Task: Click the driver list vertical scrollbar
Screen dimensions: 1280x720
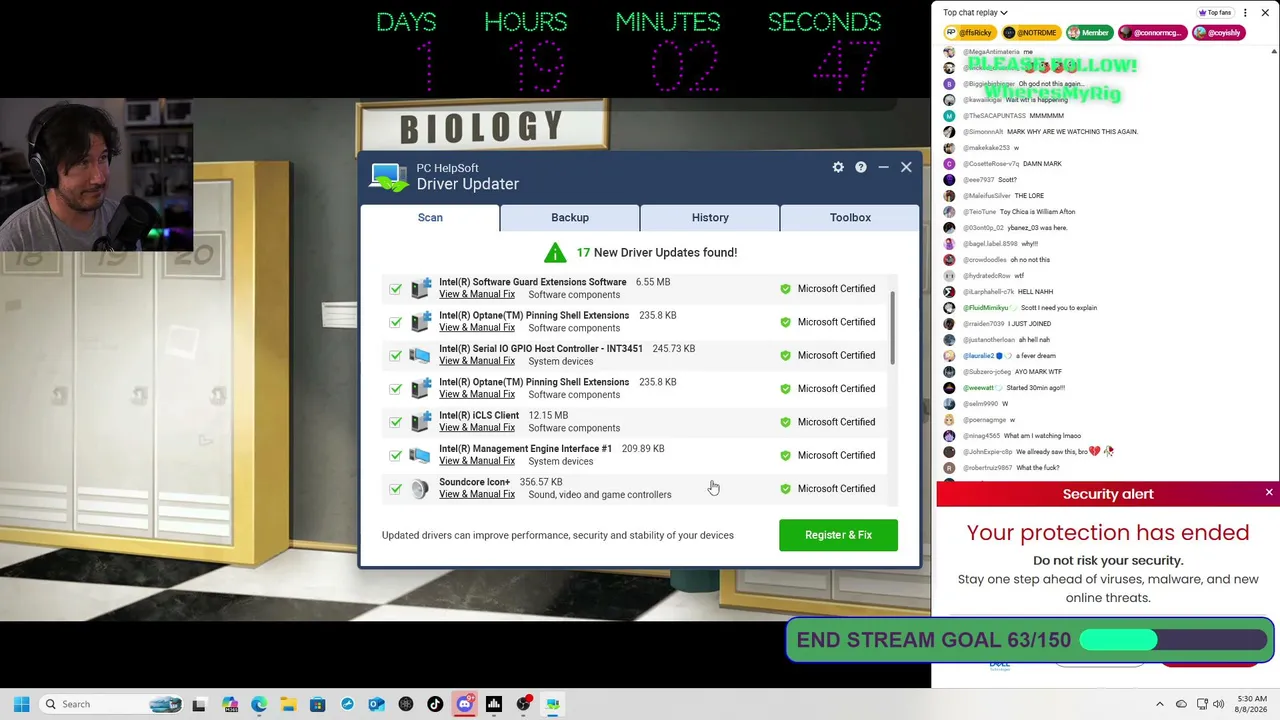Action: coord(891,330)
